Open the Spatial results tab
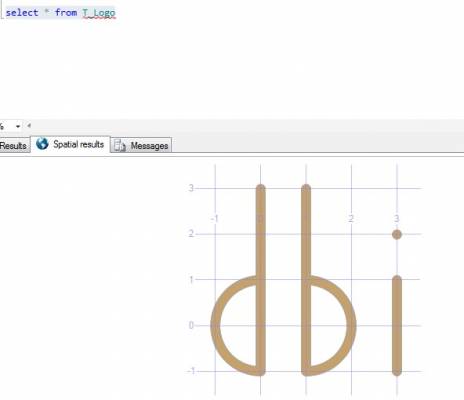This screenshot has height=400, width=464. click(70, 144)
